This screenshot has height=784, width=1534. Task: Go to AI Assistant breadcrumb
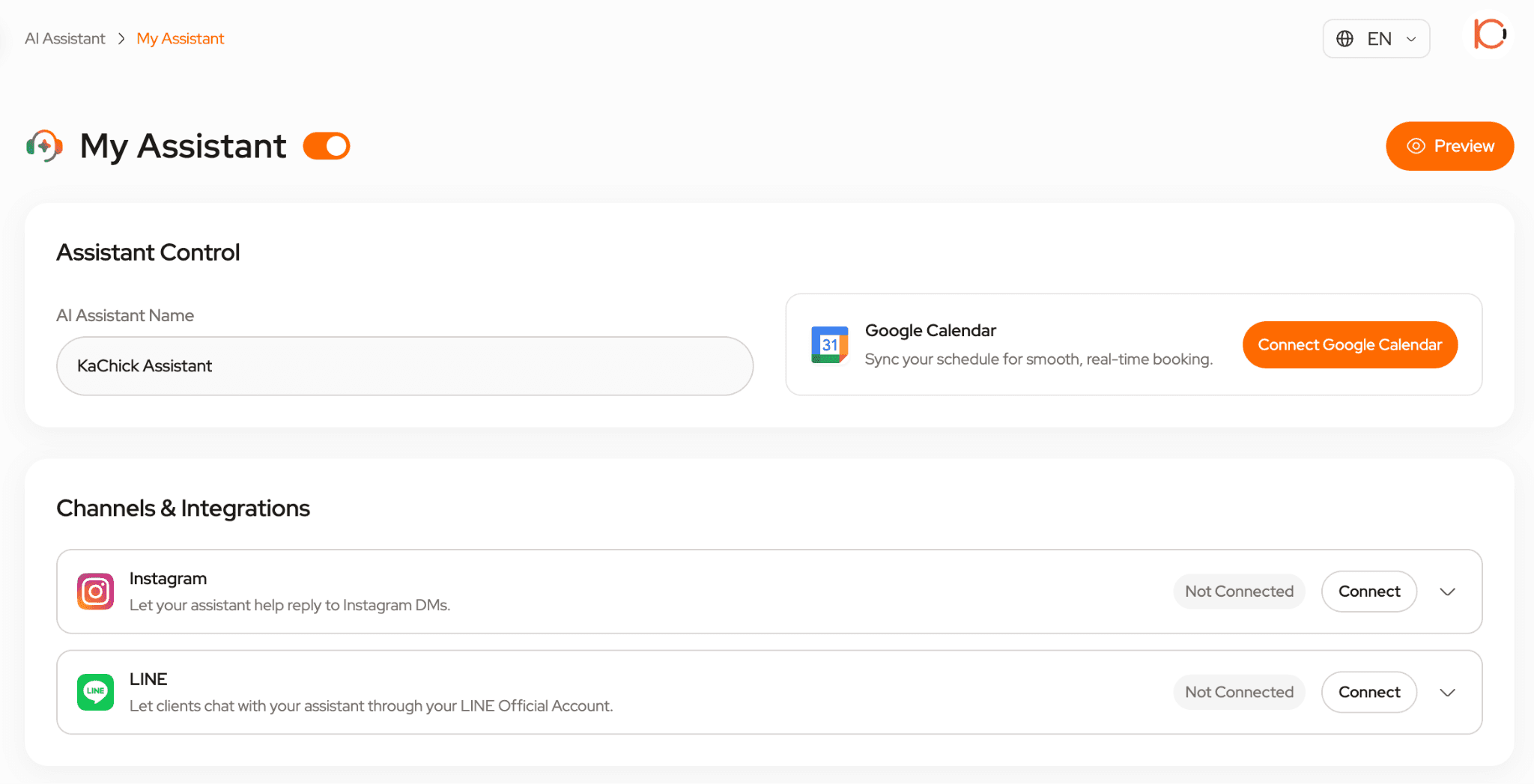tap(65, 38)
